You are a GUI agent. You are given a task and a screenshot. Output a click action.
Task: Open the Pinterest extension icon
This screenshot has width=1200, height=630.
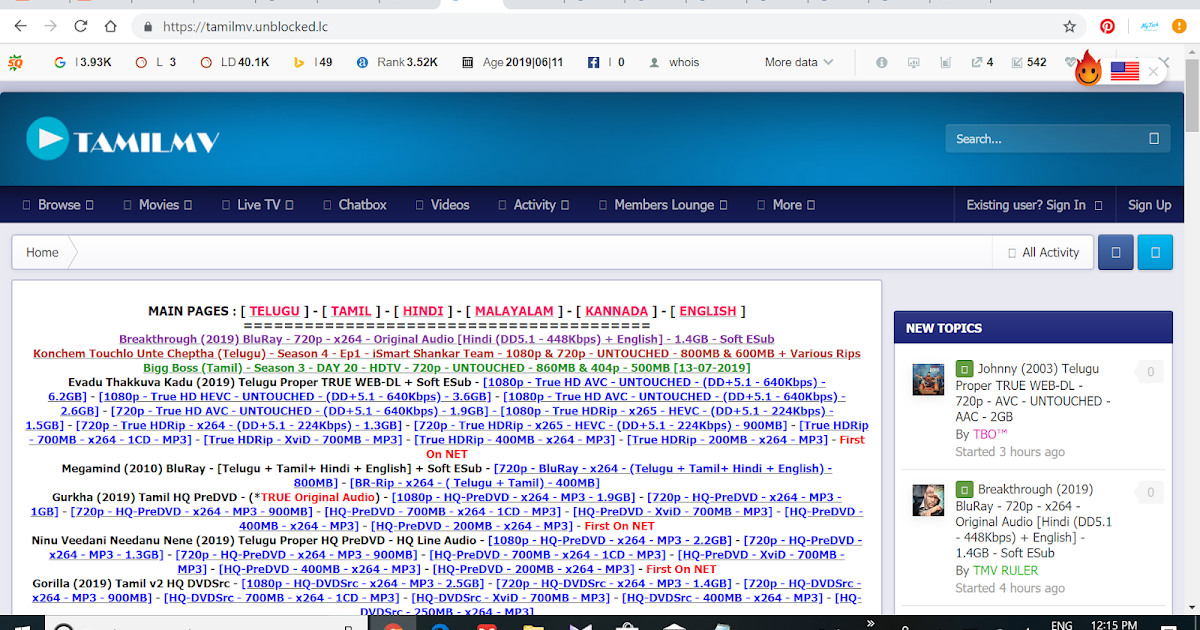1108,27
